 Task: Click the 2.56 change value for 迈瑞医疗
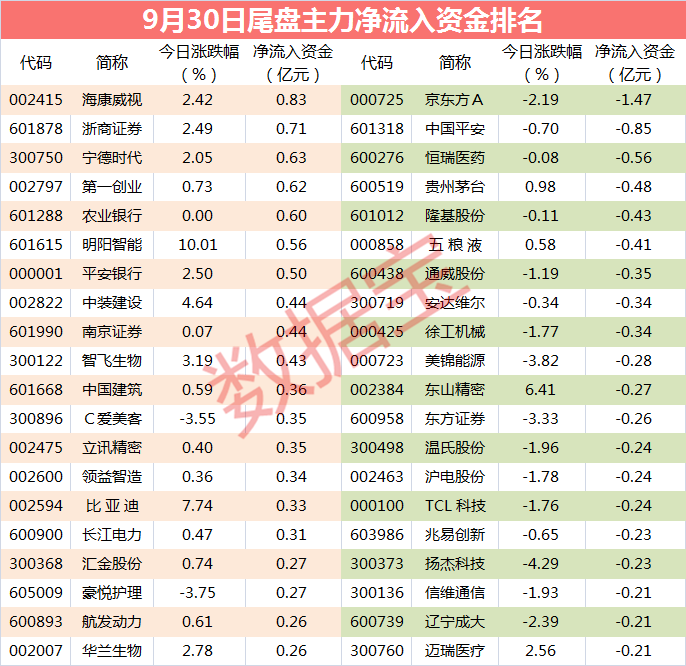coord(540,651)
